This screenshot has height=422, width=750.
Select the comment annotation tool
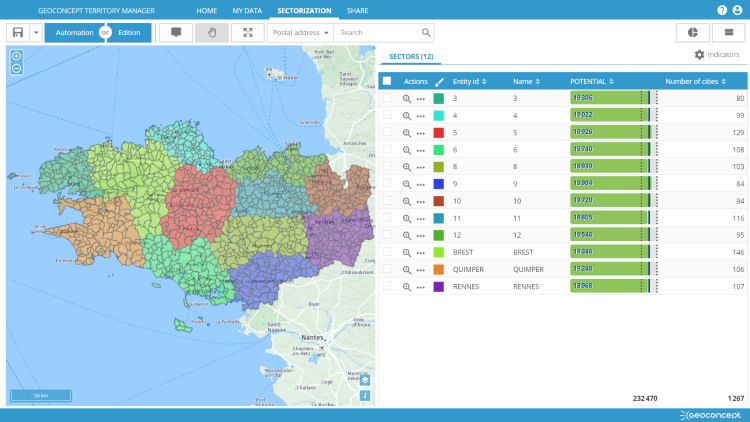tap(176, 32)
